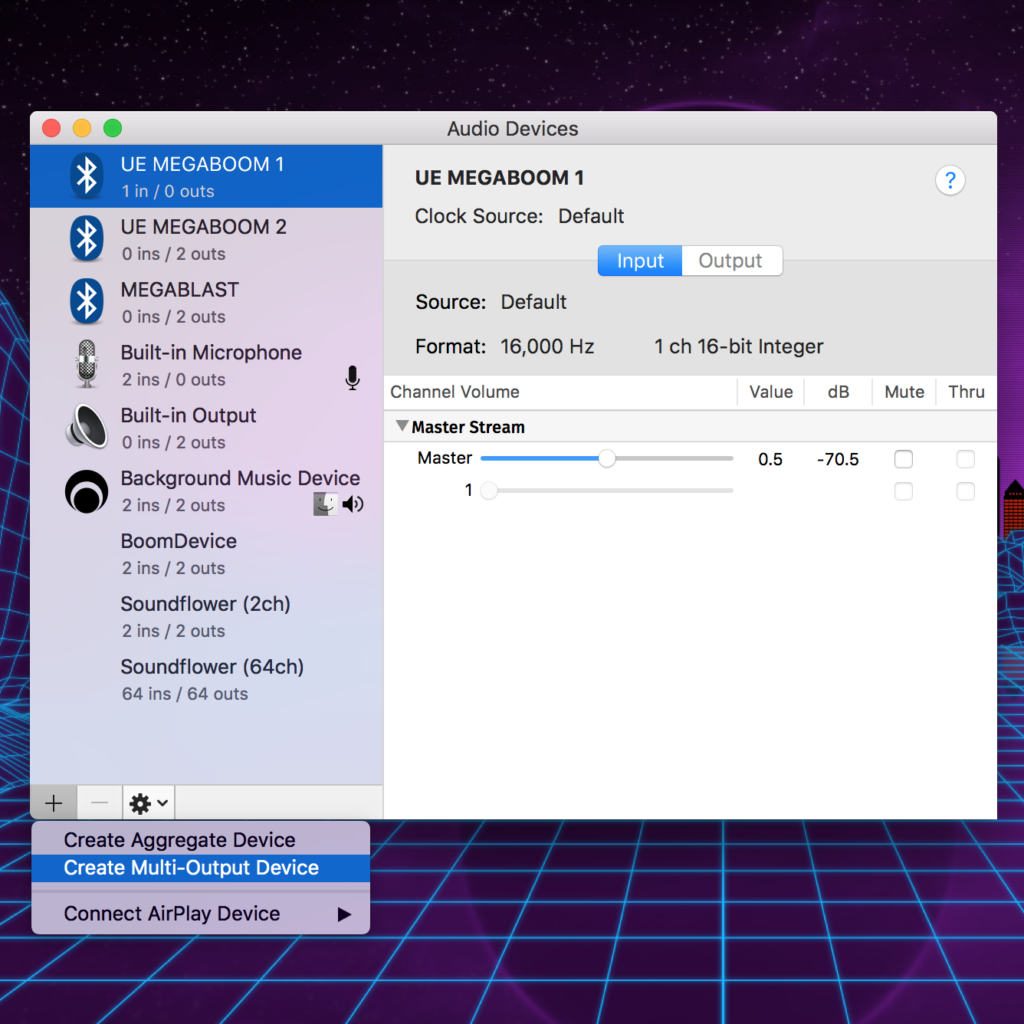Click the Source Default value

pos(534,302)
